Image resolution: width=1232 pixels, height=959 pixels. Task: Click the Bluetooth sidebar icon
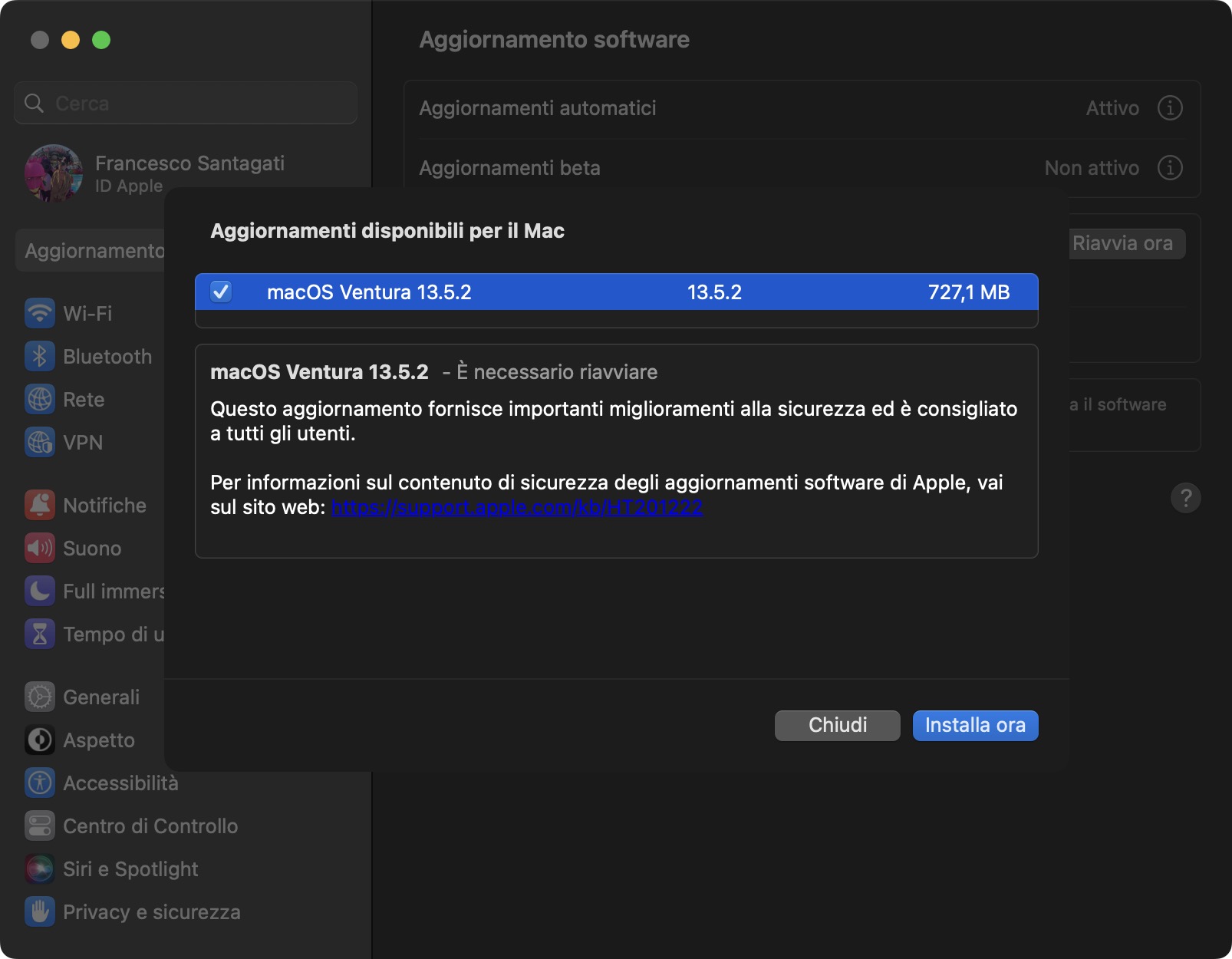[40, 356]
